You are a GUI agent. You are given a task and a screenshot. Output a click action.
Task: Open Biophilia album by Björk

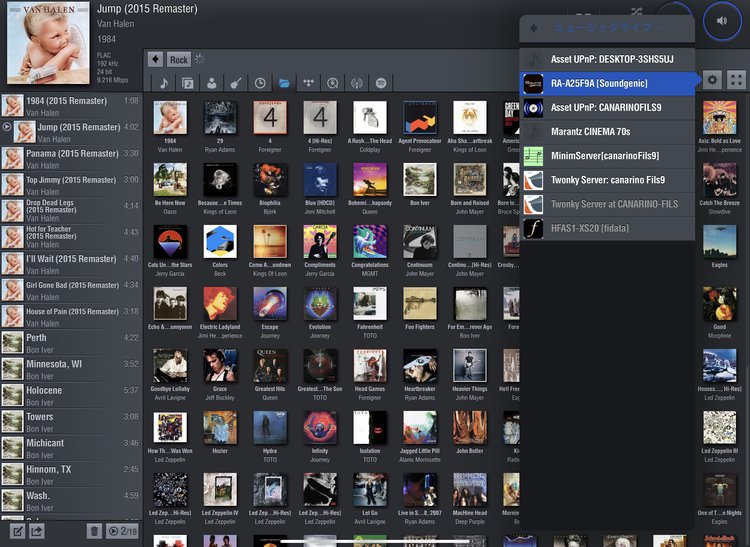[270, 179]
